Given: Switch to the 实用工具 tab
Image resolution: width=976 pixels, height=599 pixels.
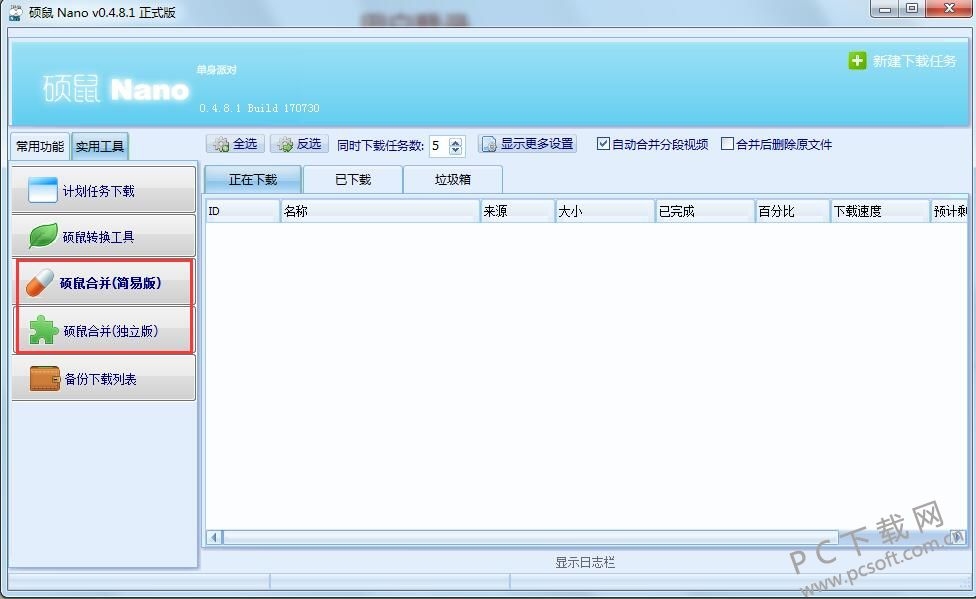Looking at the screenshot, I should 100,146.
